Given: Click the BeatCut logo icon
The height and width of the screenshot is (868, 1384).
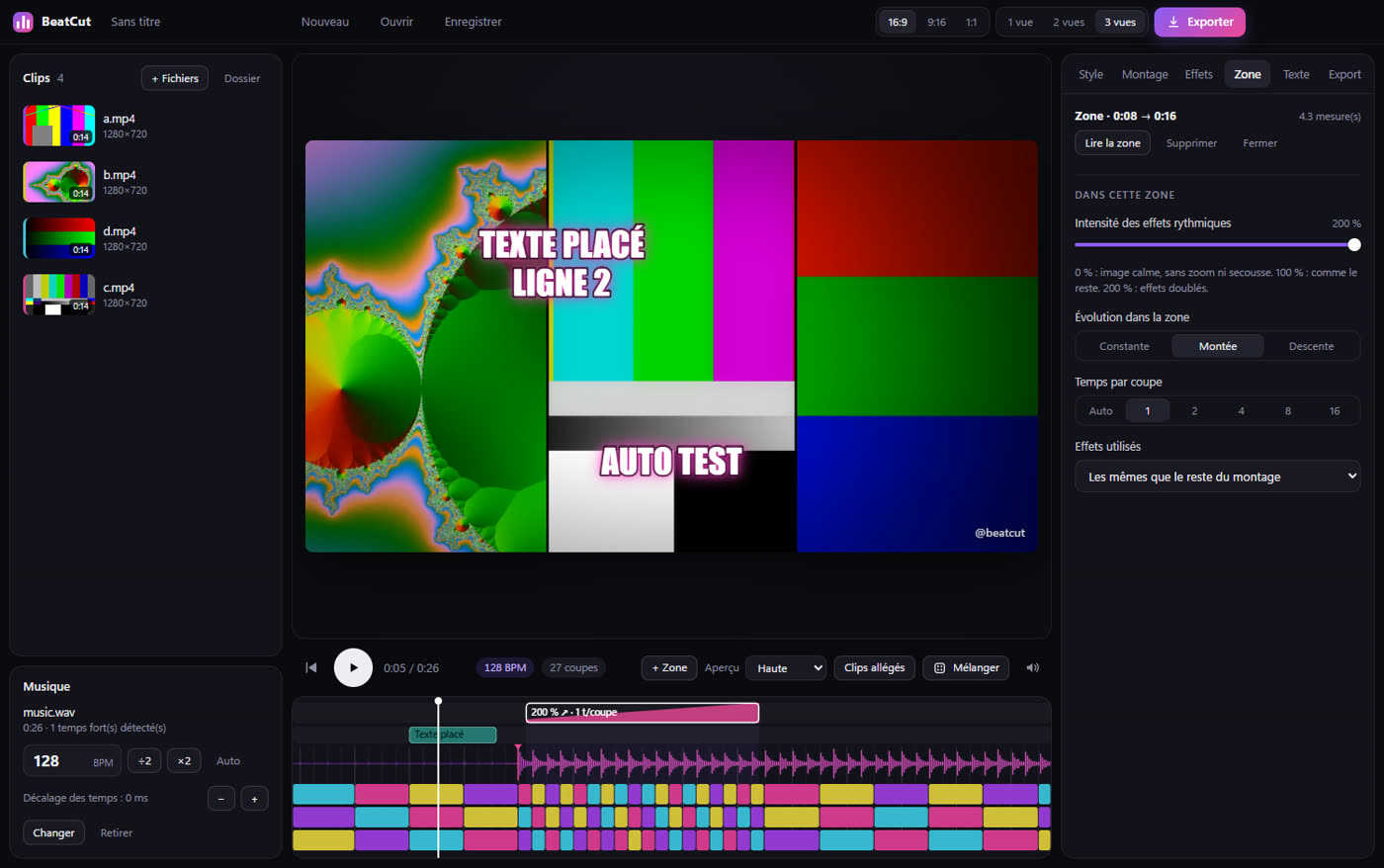Looking at the screenshot, I should pyautogui.click(x=23, y=22).
